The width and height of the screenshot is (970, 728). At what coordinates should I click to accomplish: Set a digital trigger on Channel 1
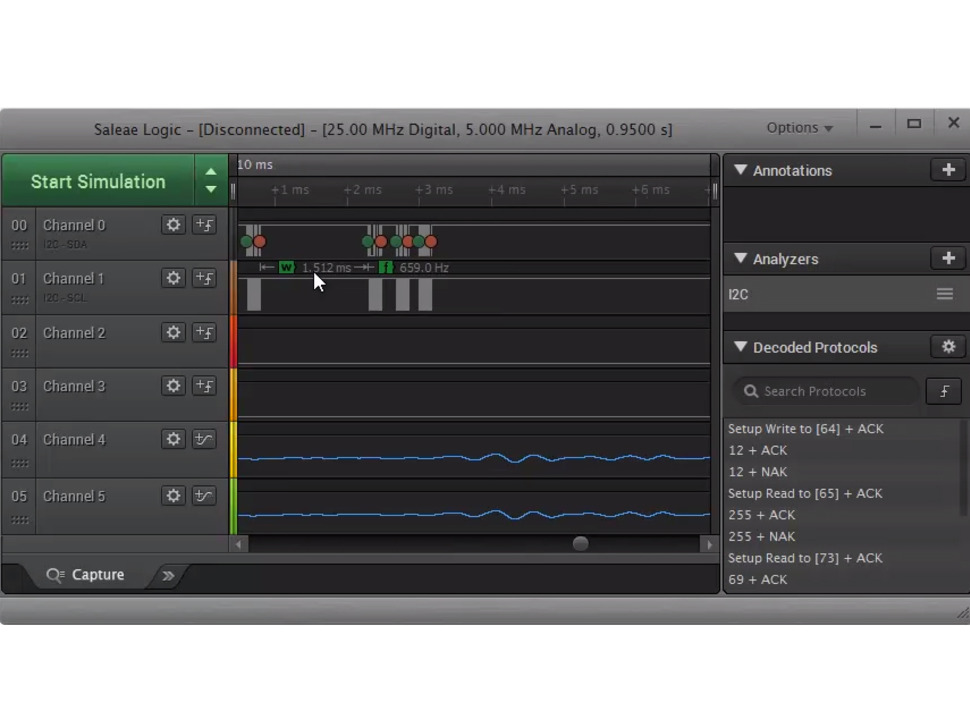point(204,279)
